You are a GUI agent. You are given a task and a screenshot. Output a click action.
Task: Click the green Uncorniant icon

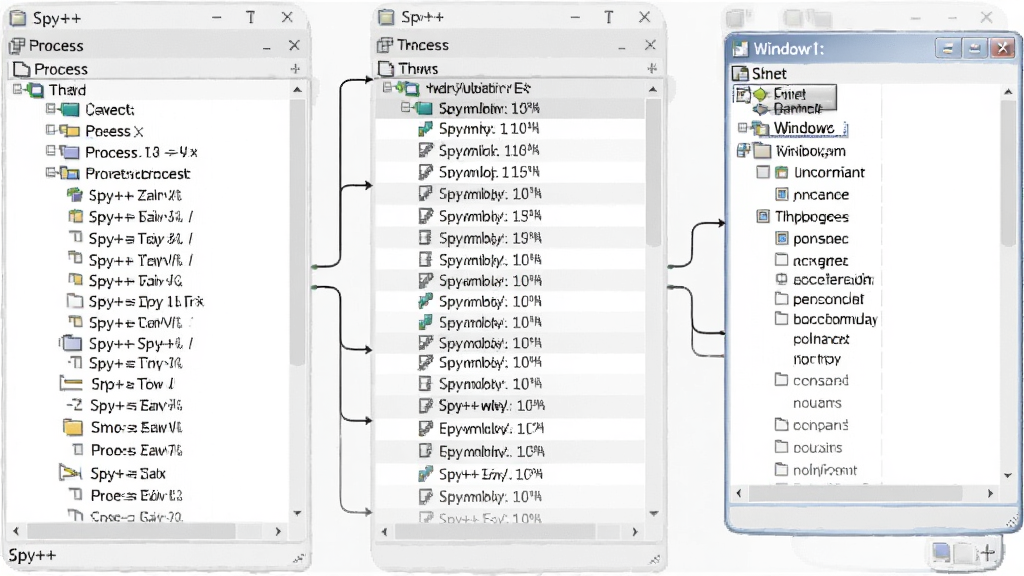(x=782, y=172)
